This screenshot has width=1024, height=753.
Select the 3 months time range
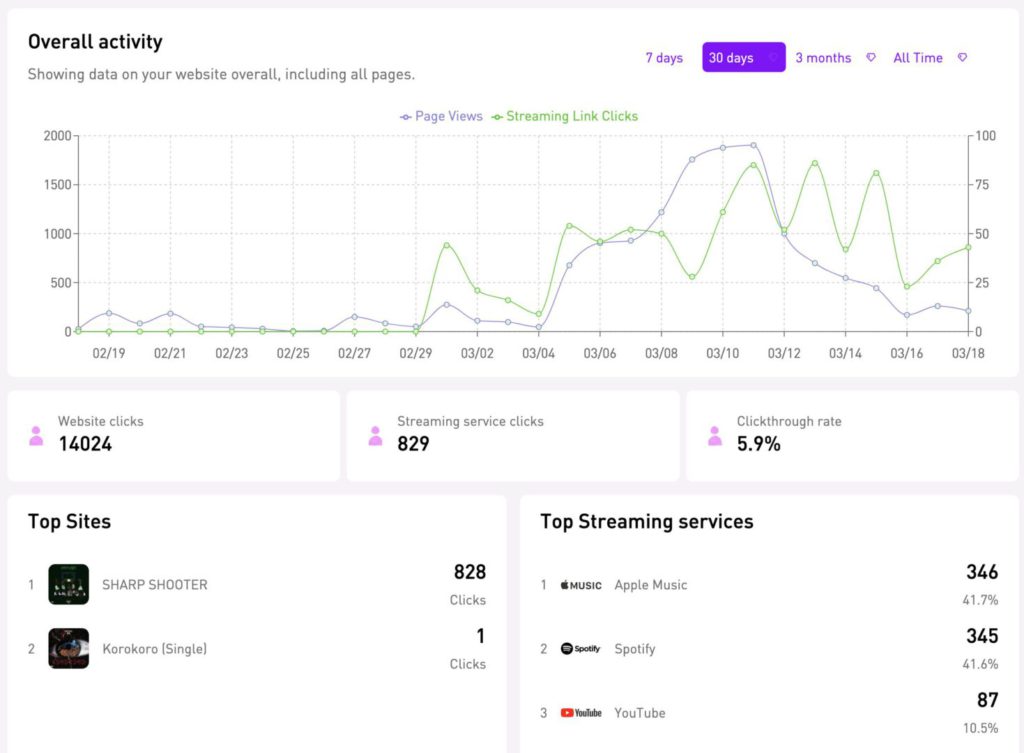(822, 58)
